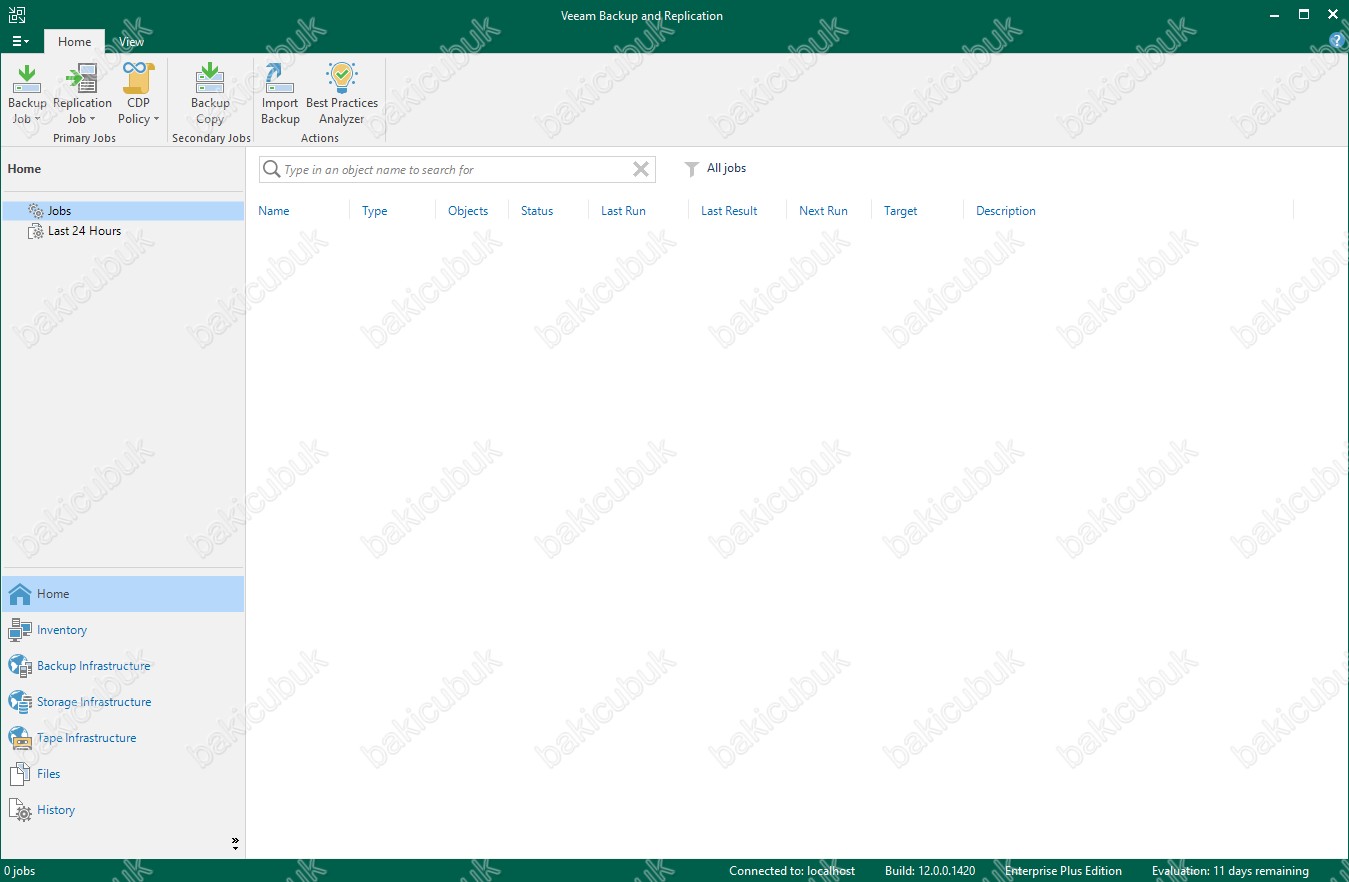Click the All jobs filter funnel icon
The image size is (1349, 882).
coord(691,169)
